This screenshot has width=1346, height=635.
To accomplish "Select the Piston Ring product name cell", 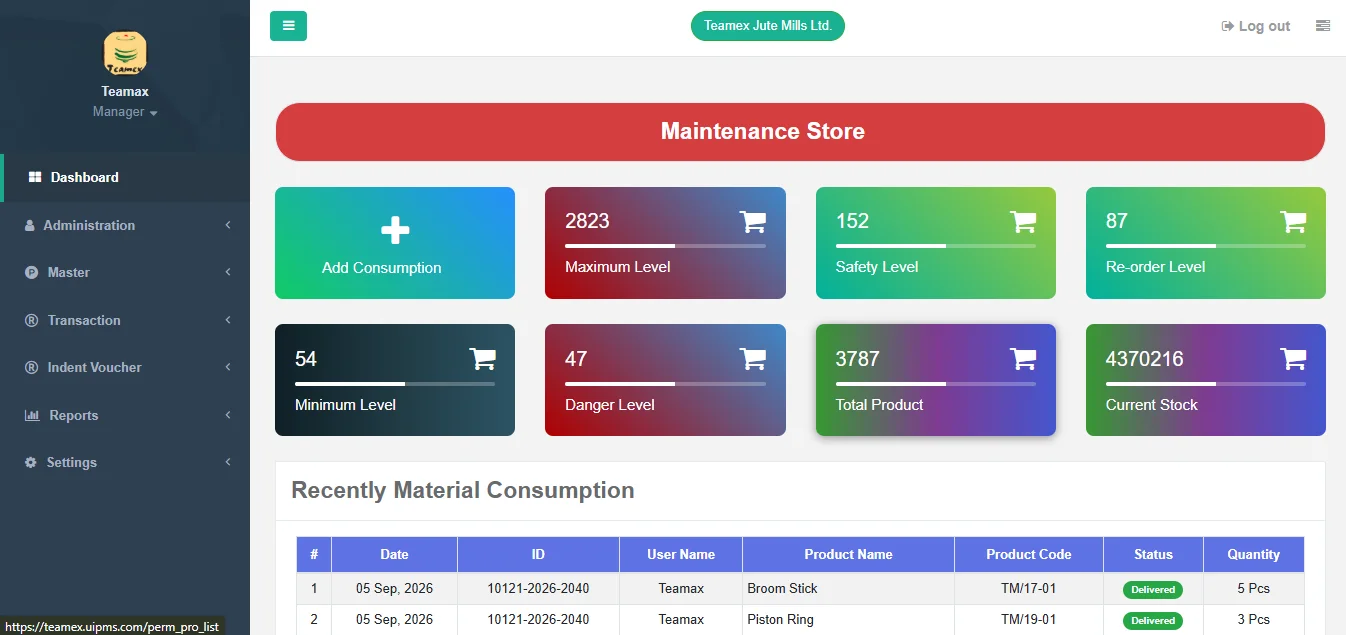I will click(848, 619).
